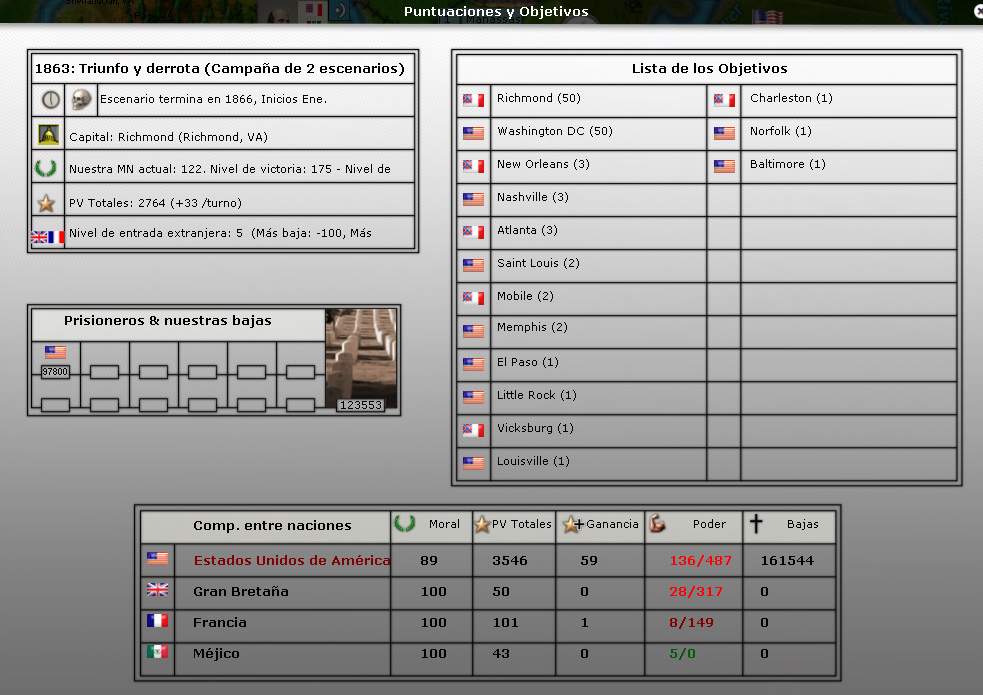983x695 pixels.
Task: Click the British-French flag icon beside Nivel de entrada extranjera
Action: tap(48, 237)
